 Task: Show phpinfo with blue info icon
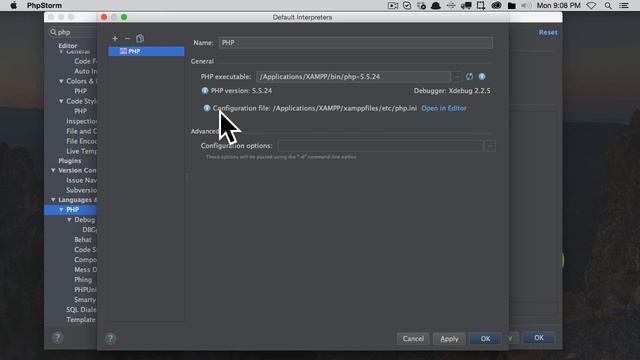pos(482,76)
